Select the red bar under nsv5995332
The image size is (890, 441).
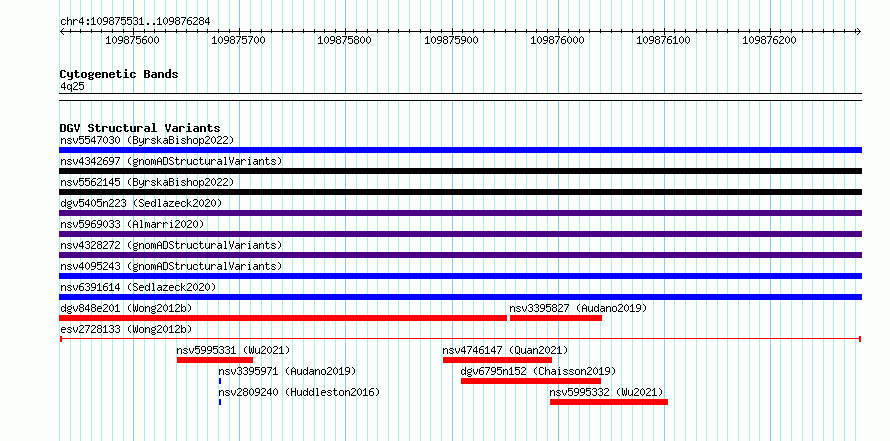pos(609,402)
